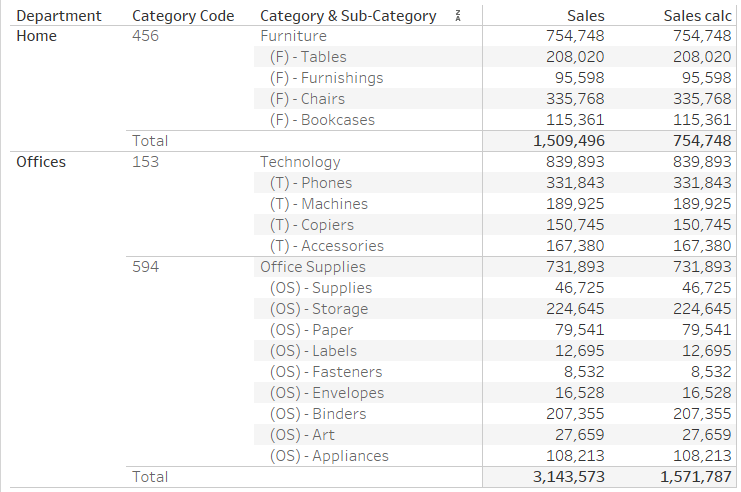741x492 pixels.
Task: Click the (T) - Phones sub-category
Action: pos(311,183)
